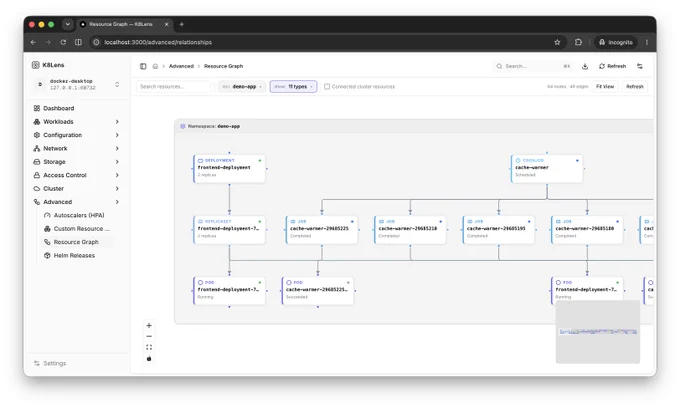This screenshot has height=408, width=680.
Task: Expand the Workloads section chevron
Action: 117,122
